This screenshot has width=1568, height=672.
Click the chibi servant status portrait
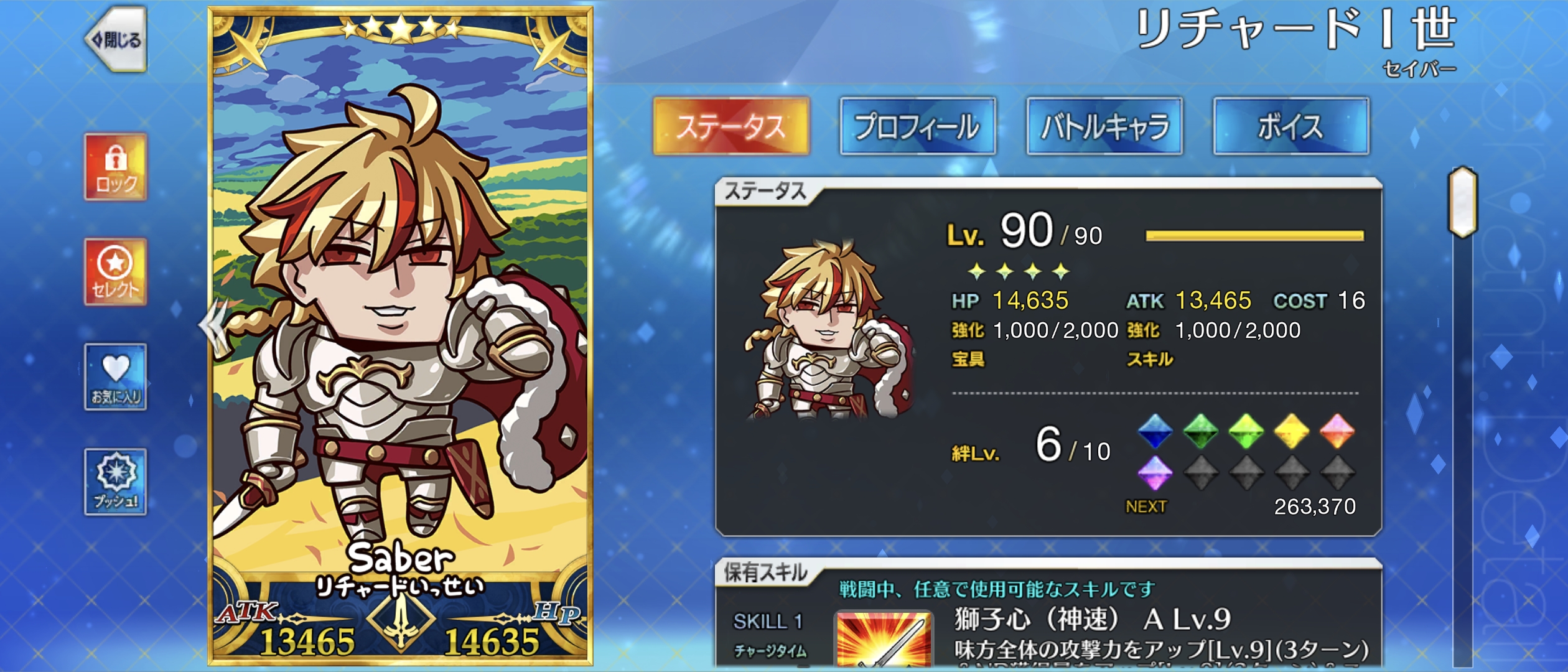[829, 331]
